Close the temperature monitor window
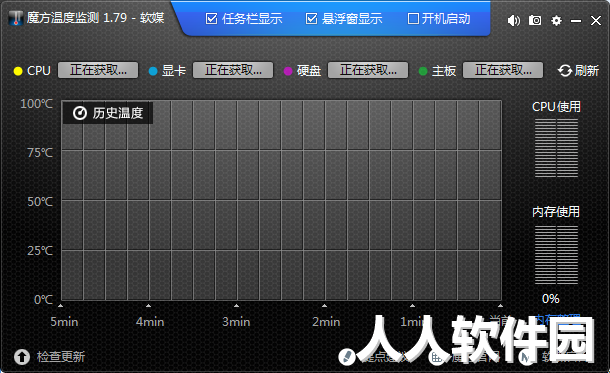Screen dimensions: 610x373 (596, 21)
